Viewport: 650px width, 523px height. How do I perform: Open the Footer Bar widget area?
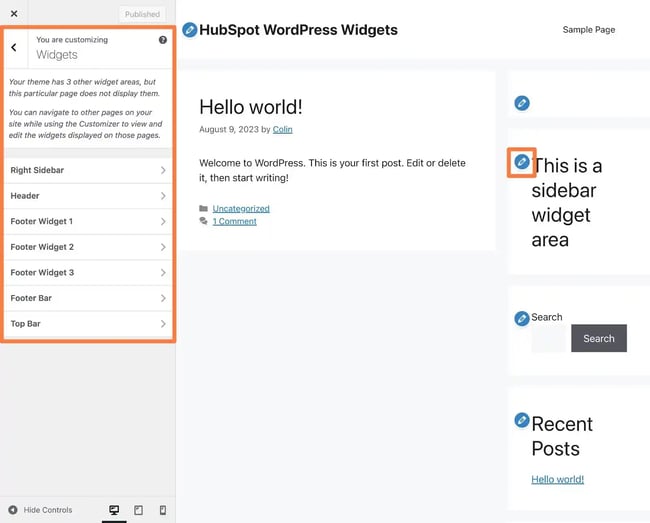88,298
